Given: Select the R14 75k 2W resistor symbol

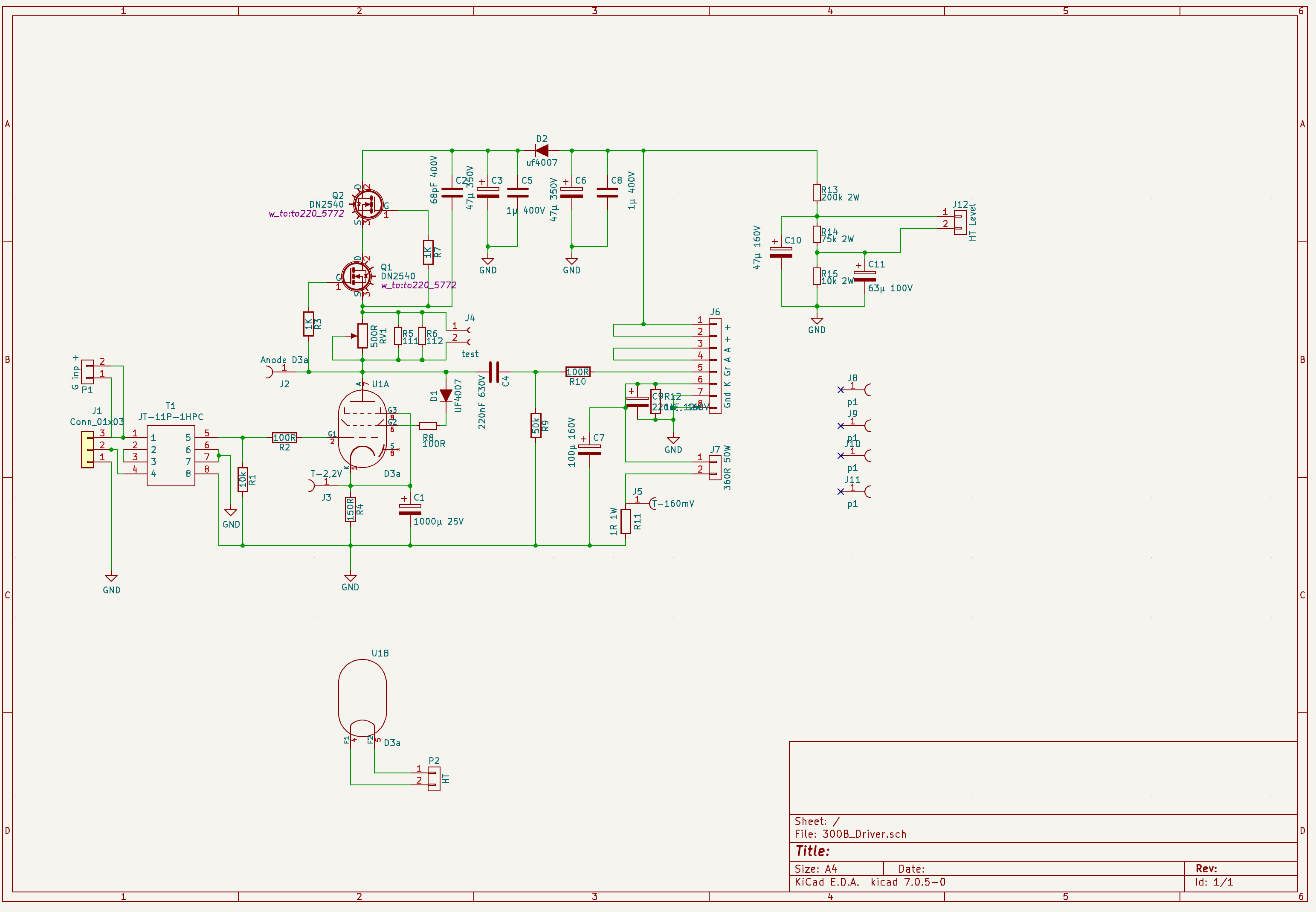Looking at the screenshot, I should pos(817,234).
